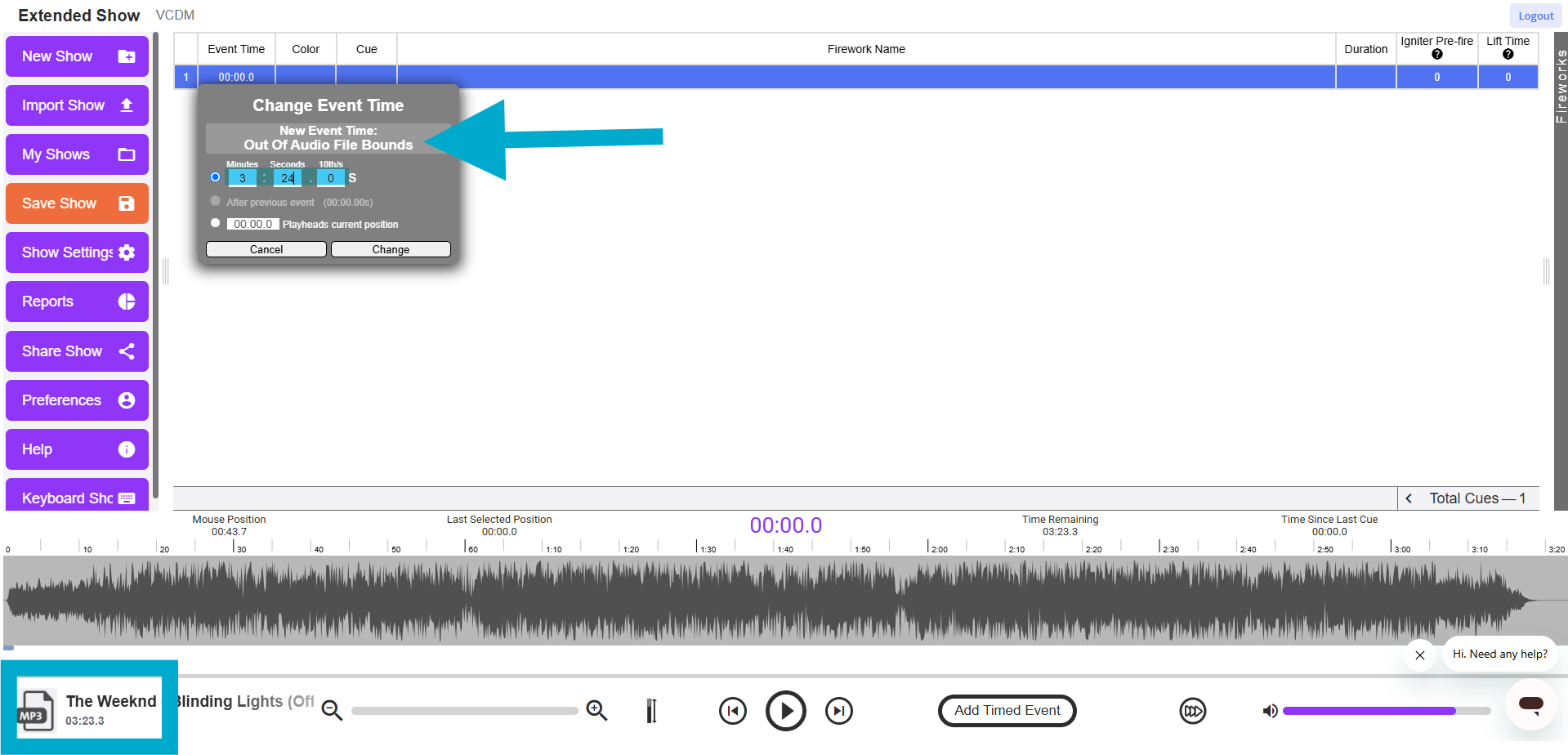Select the manual time entry radio button
This screenshot has height=755, width=1568.
[x=216, y=177]
